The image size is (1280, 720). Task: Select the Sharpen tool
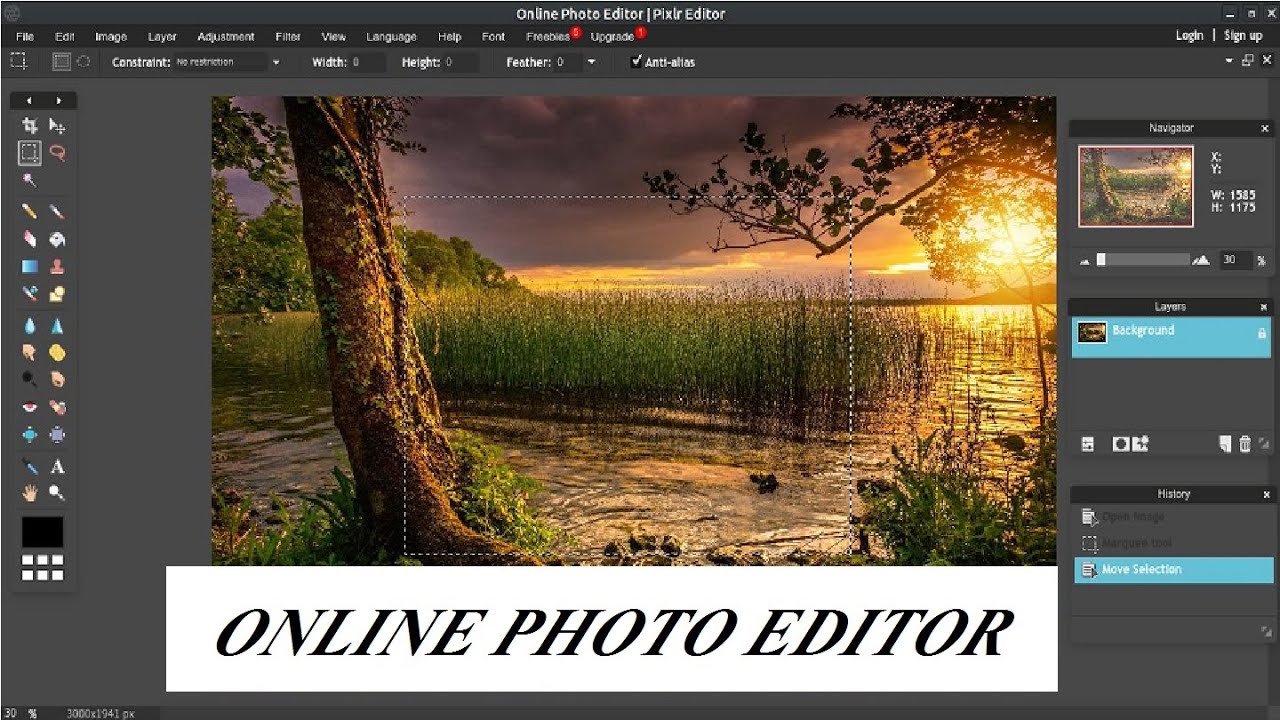57,326
